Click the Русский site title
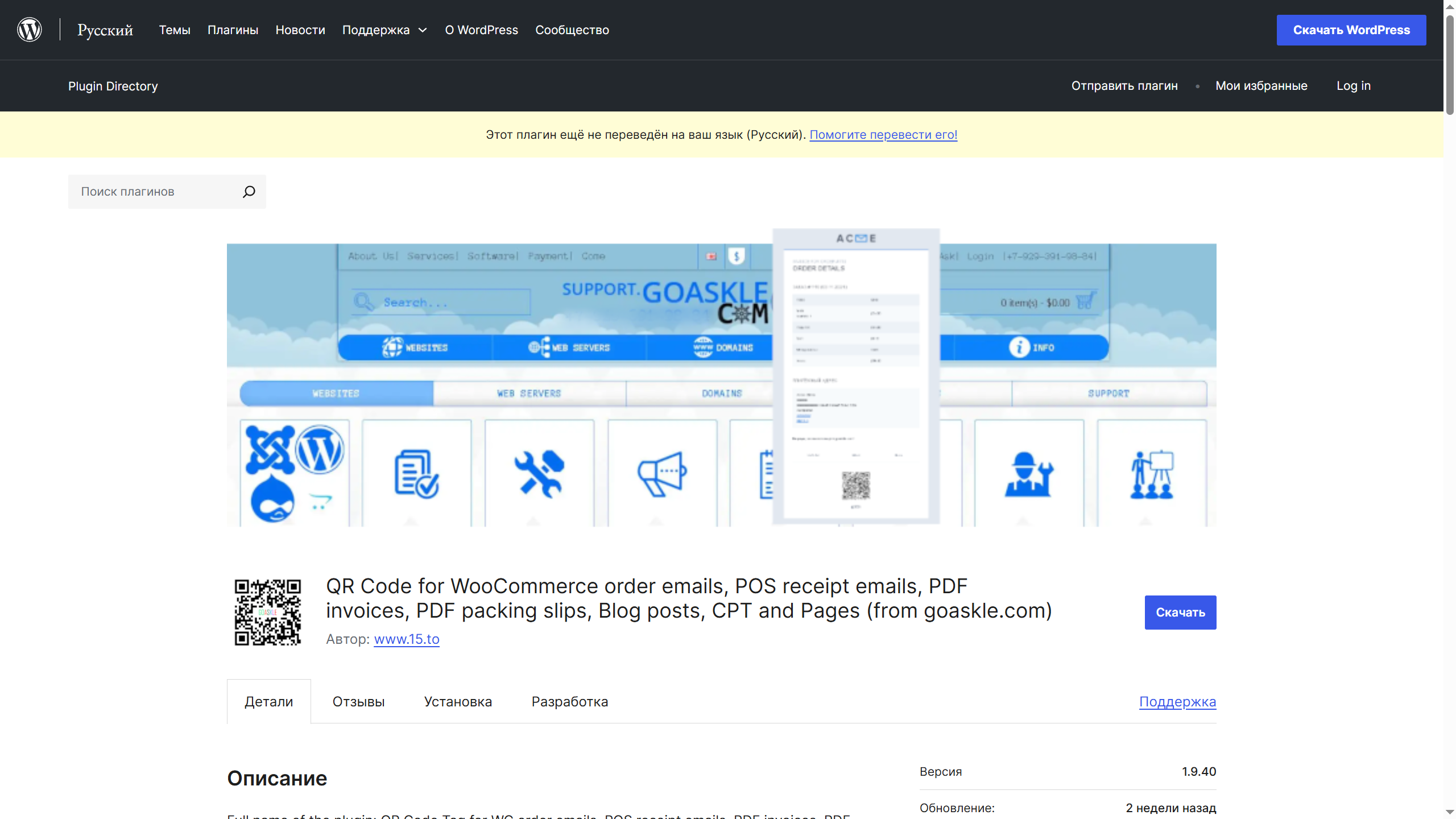The height and width of the screenshot is (819, 1456). tap(105, 30)
